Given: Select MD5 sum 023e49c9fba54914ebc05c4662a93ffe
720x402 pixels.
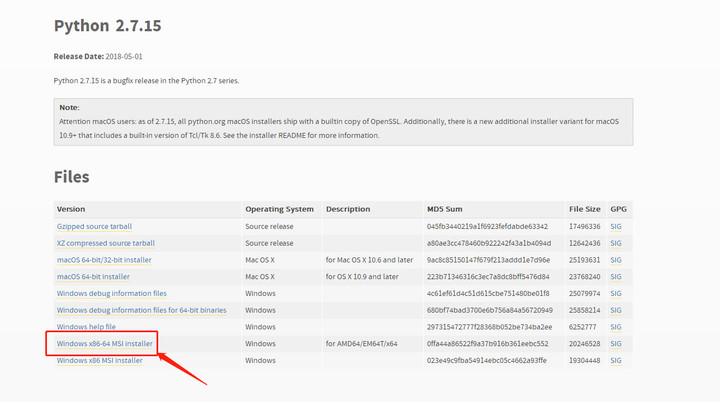Looking at the screenshot, I should coord(487,361).
